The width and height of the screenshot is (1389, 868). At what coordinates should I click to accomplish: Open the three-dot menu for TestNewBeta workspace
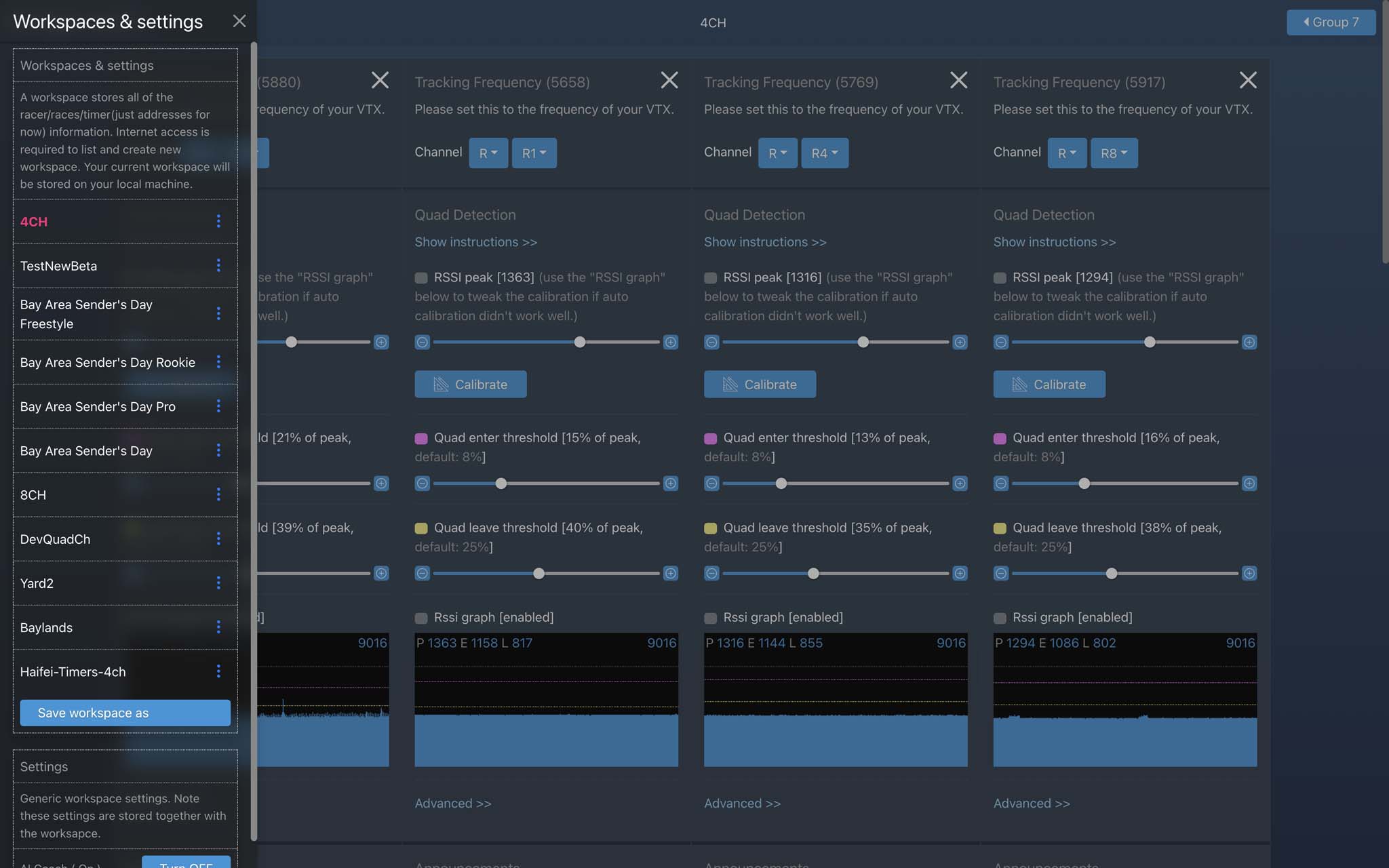[x=218, y=265]
